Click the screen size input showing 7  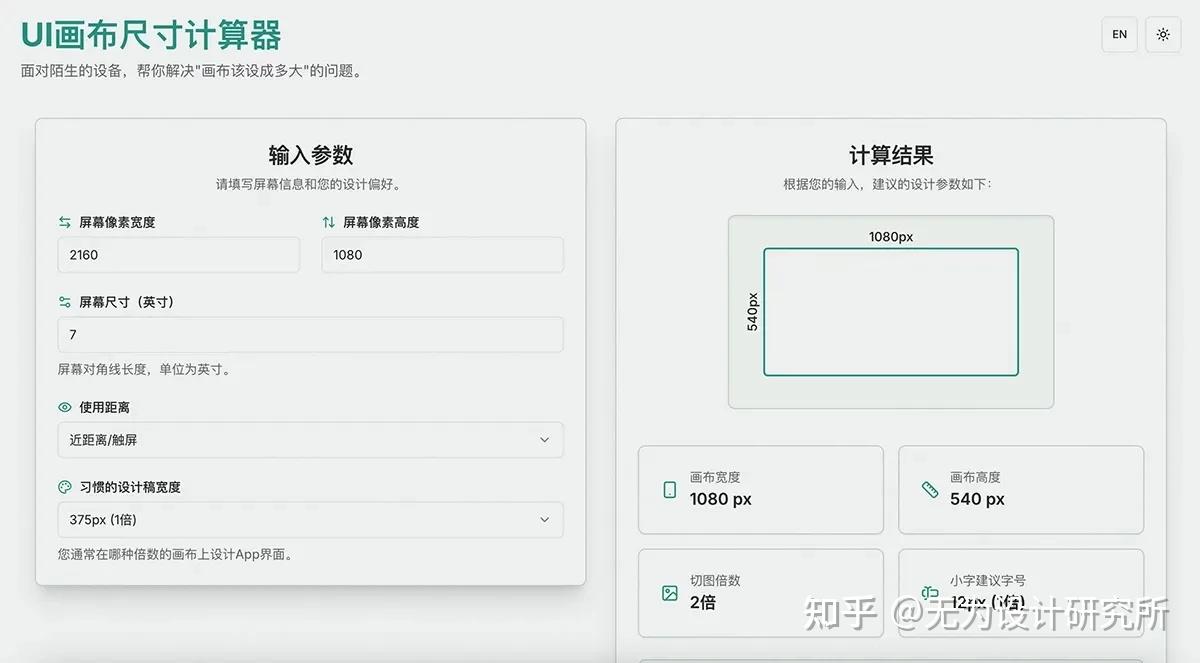[310, 334]
